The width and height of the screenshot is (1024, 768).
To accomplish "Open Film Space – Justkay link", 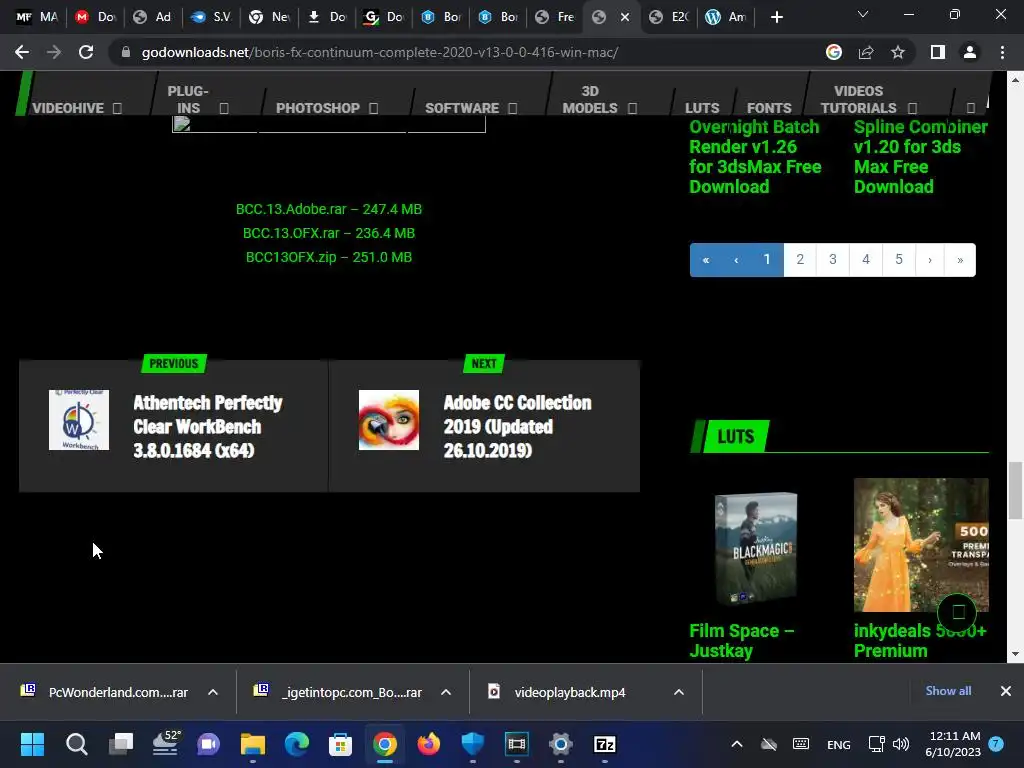I will pyautogui.click(x=741, y=641).
